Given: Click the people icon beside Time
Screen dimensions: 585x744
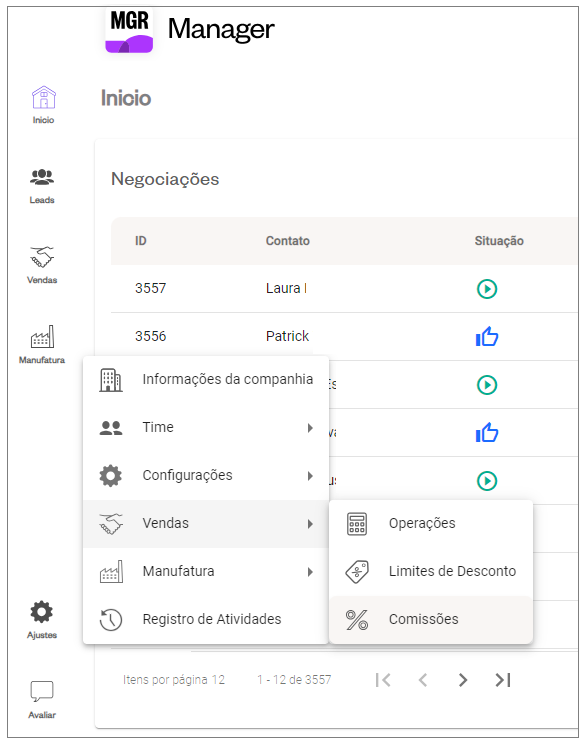Looking at the screenshot, I should pyautogui.click(x=111, y=428).
